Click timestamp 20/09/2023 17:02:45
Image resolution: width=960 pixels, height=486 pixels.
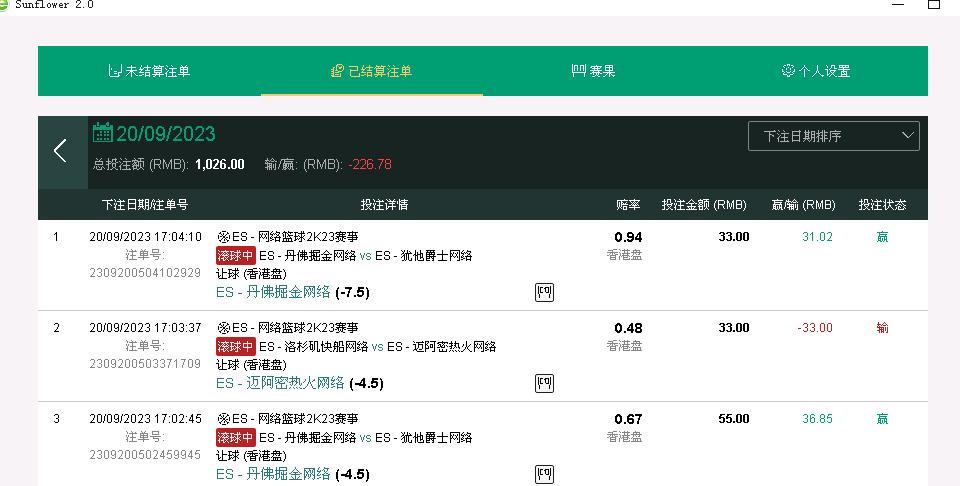click(x=145, y=419)
